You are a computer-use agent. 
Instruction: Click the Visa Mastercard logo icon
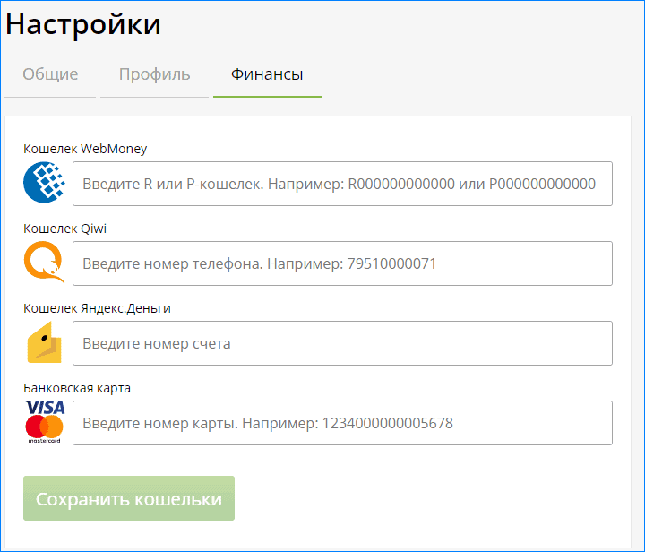[x=45, y=422]
